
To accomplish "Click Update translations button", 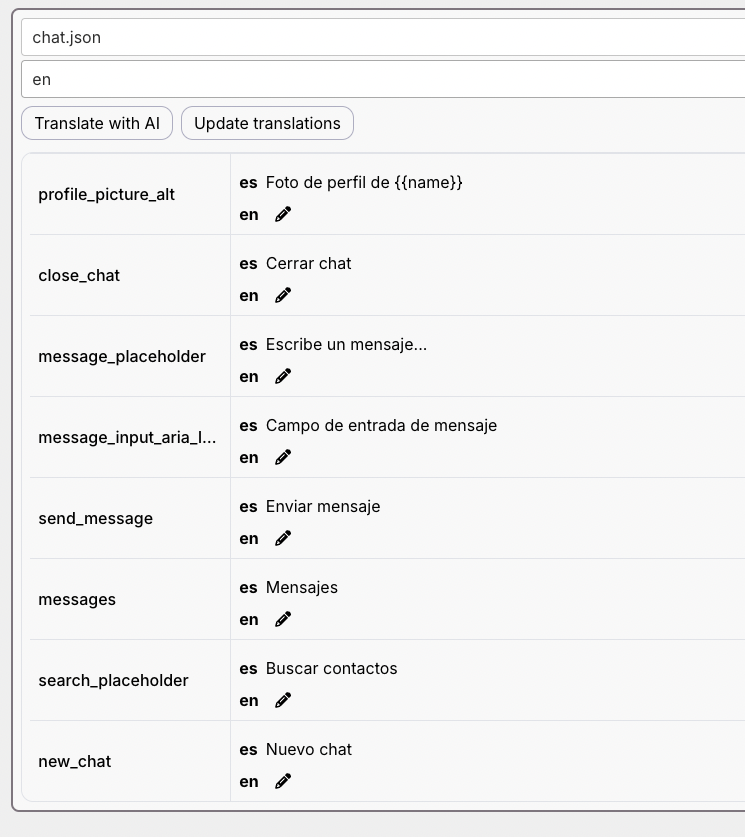I will click(x=267, y=123).
